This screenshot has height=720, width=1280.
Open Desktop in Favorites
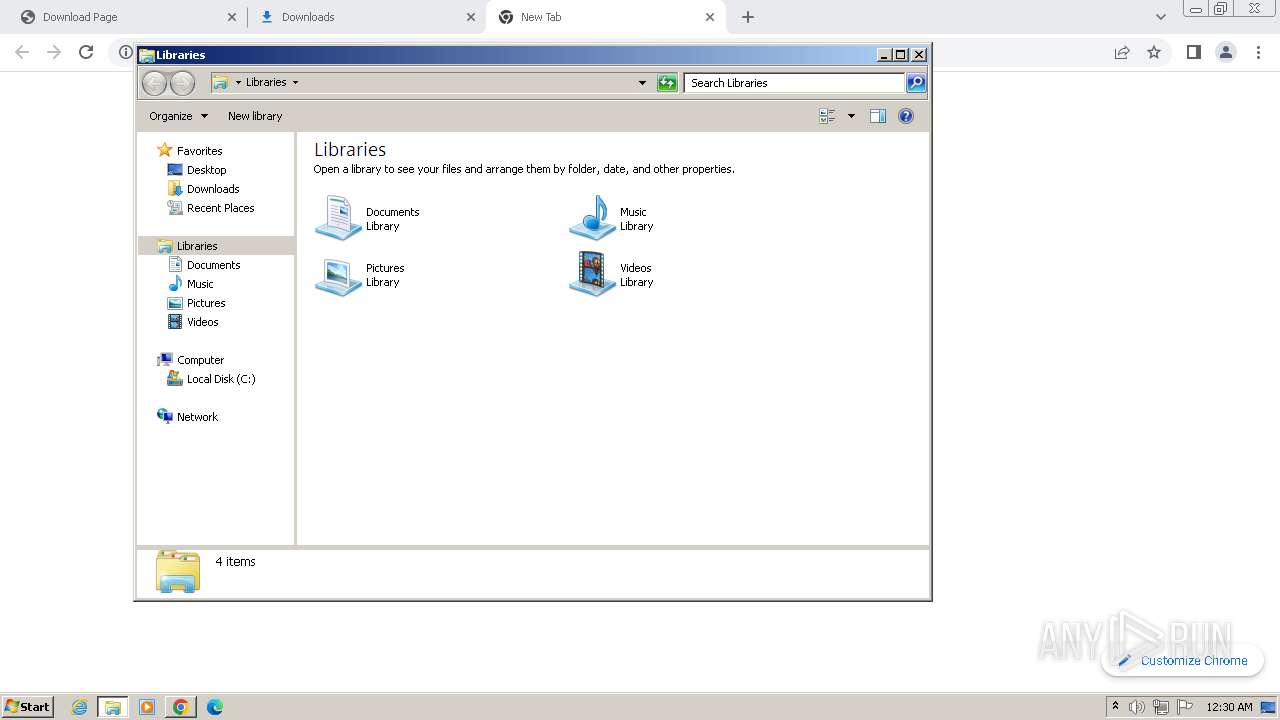coord(206,170)
